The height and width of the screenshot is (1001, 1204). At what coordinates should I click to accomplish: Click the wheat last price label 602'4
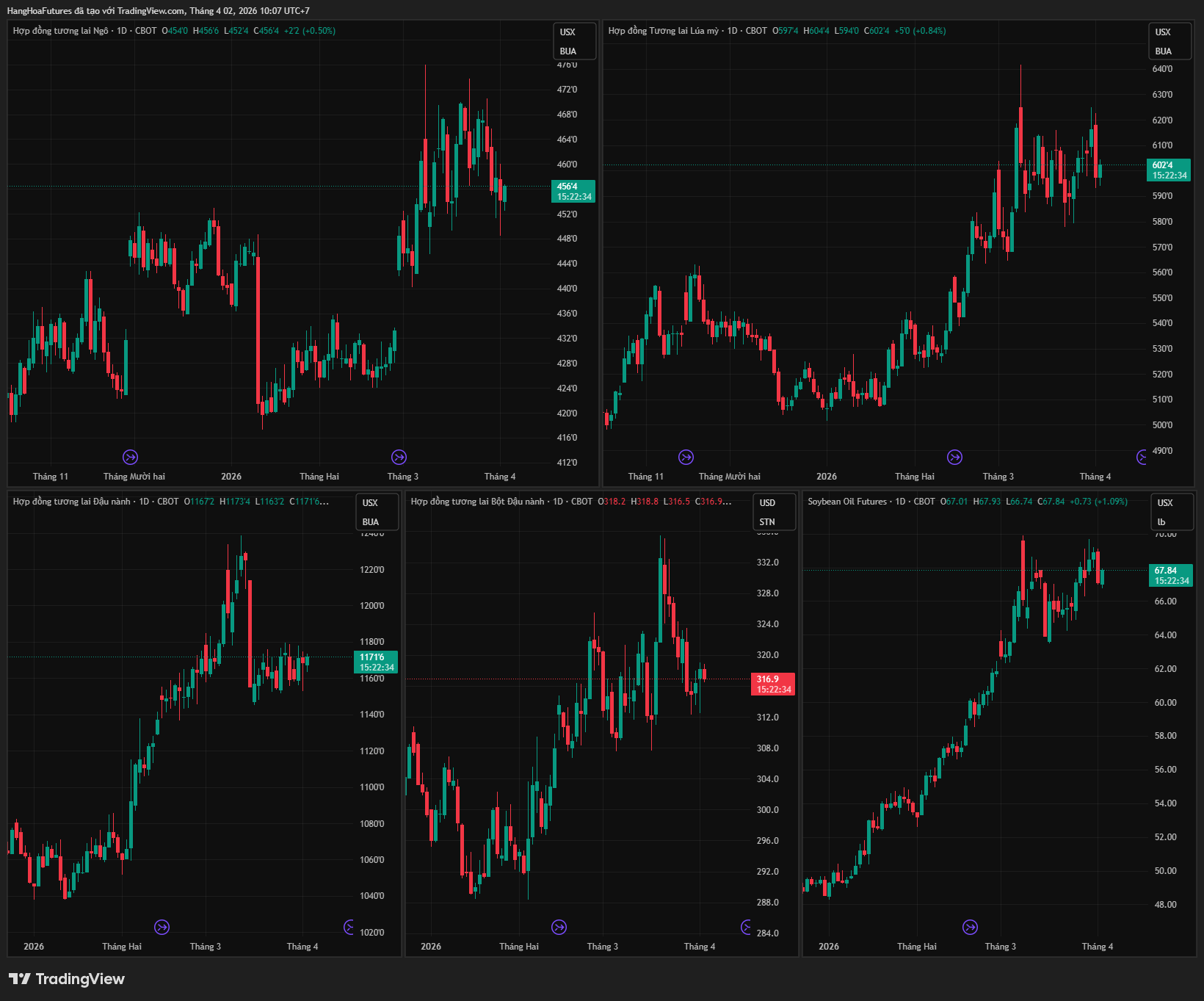(1169, 170)
